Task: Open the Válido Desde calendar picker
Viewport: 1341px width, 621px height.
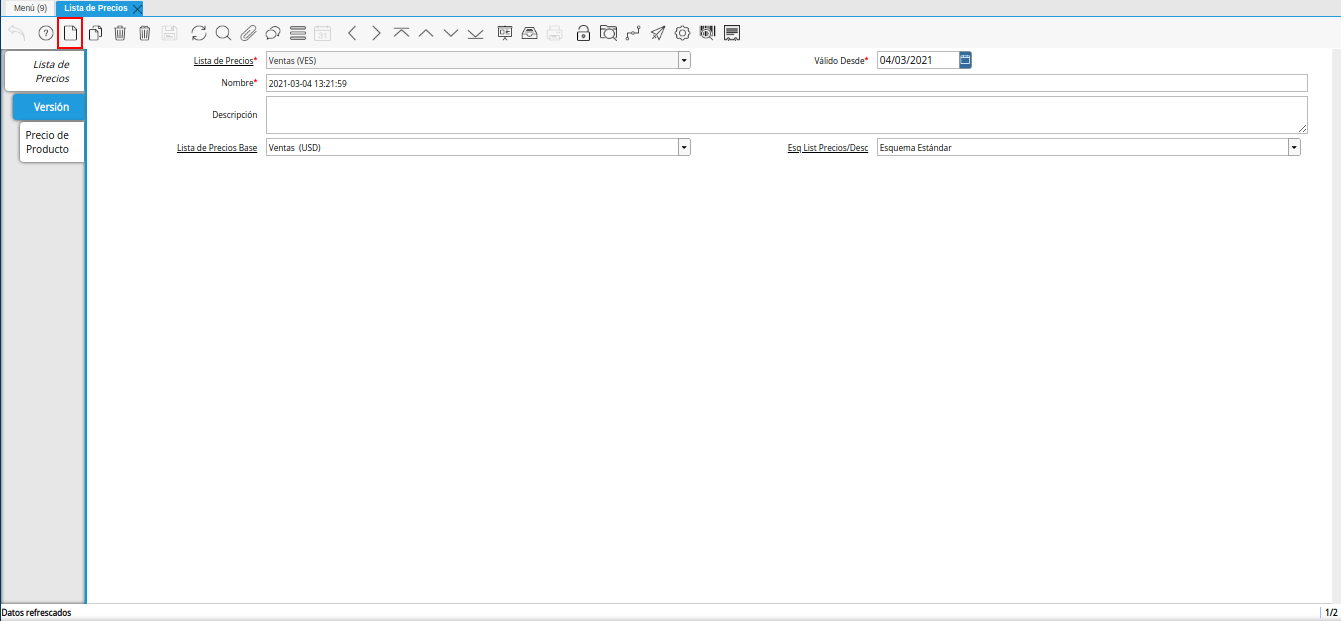Action: click(x=965, y=60)
